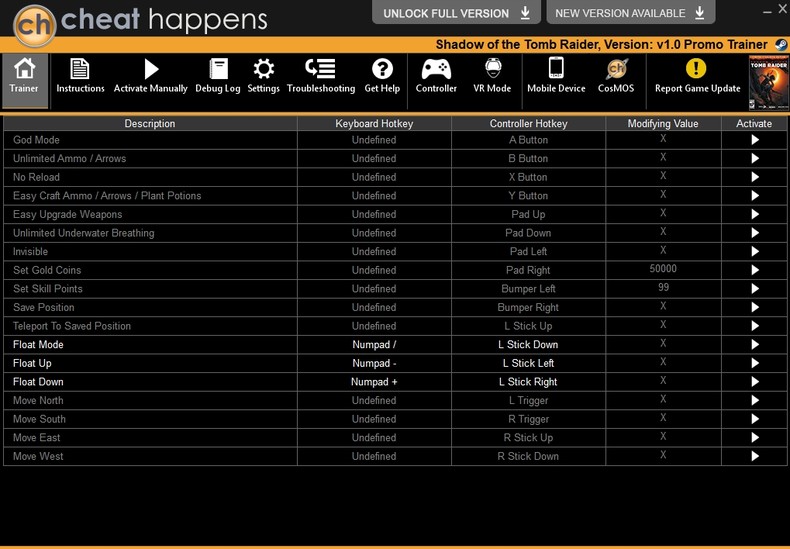
Task: Edit Set Skill Points value 99
Action: [663, 288]
